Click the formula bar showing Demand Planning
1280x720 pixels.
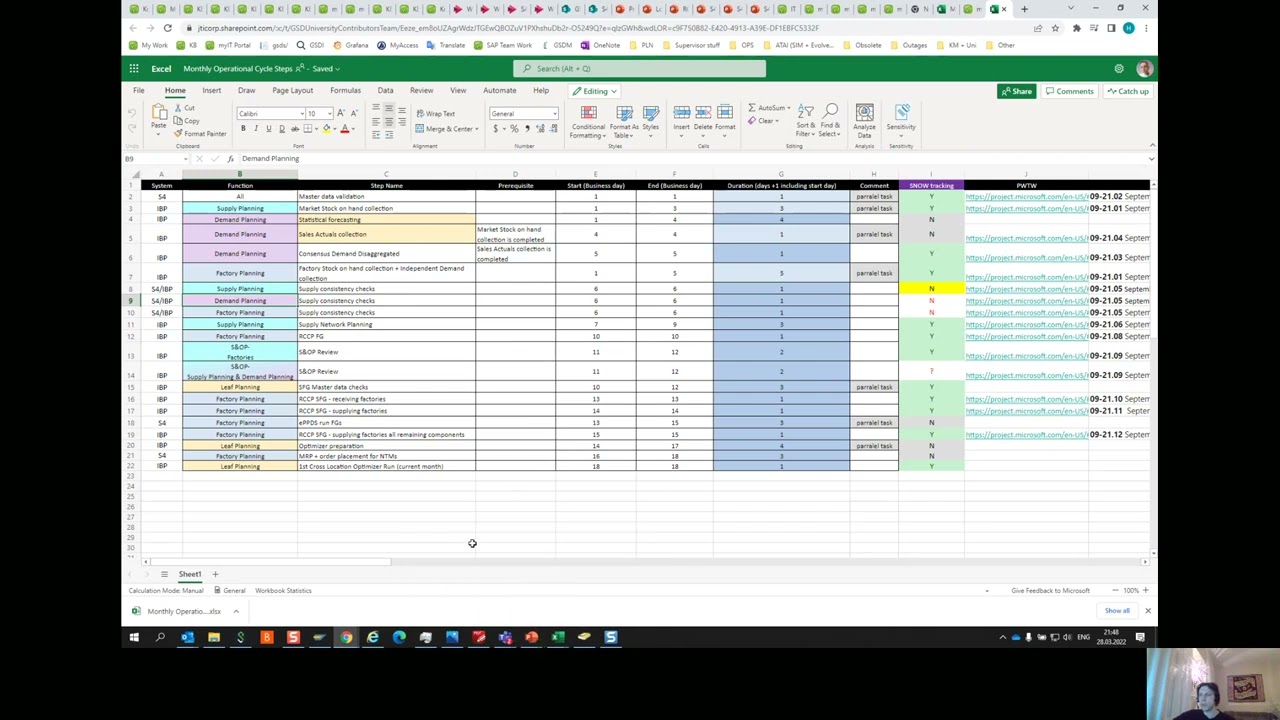tap(692, 159)
